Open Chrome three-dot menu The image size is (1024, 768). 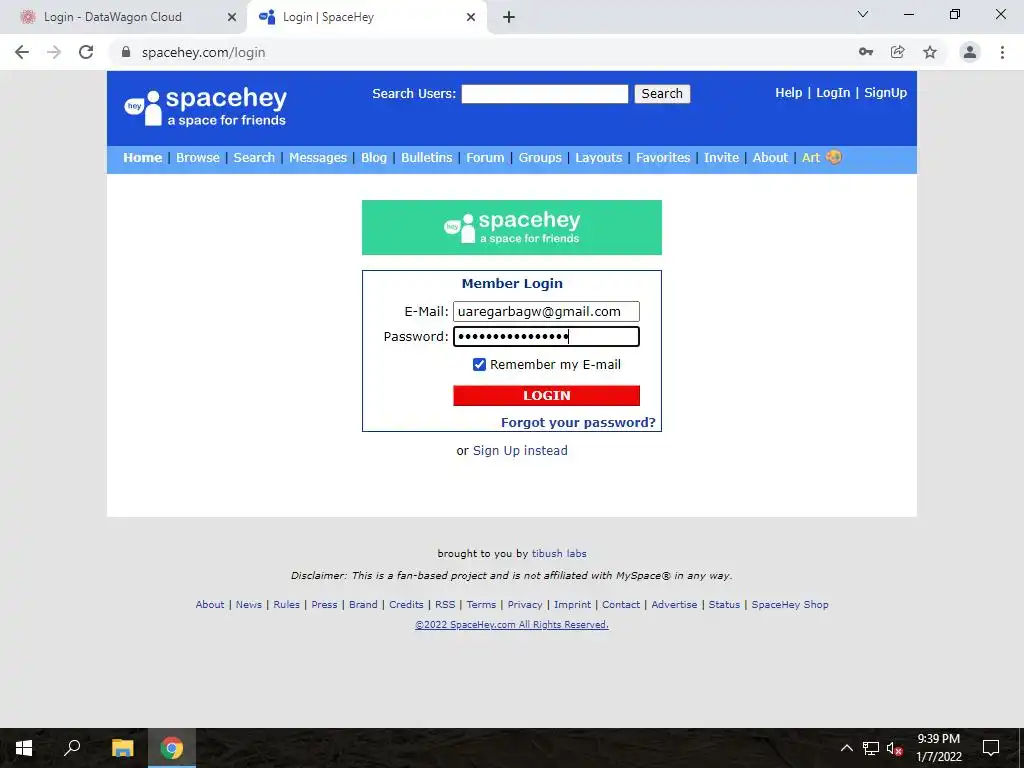pos(1002,52)
